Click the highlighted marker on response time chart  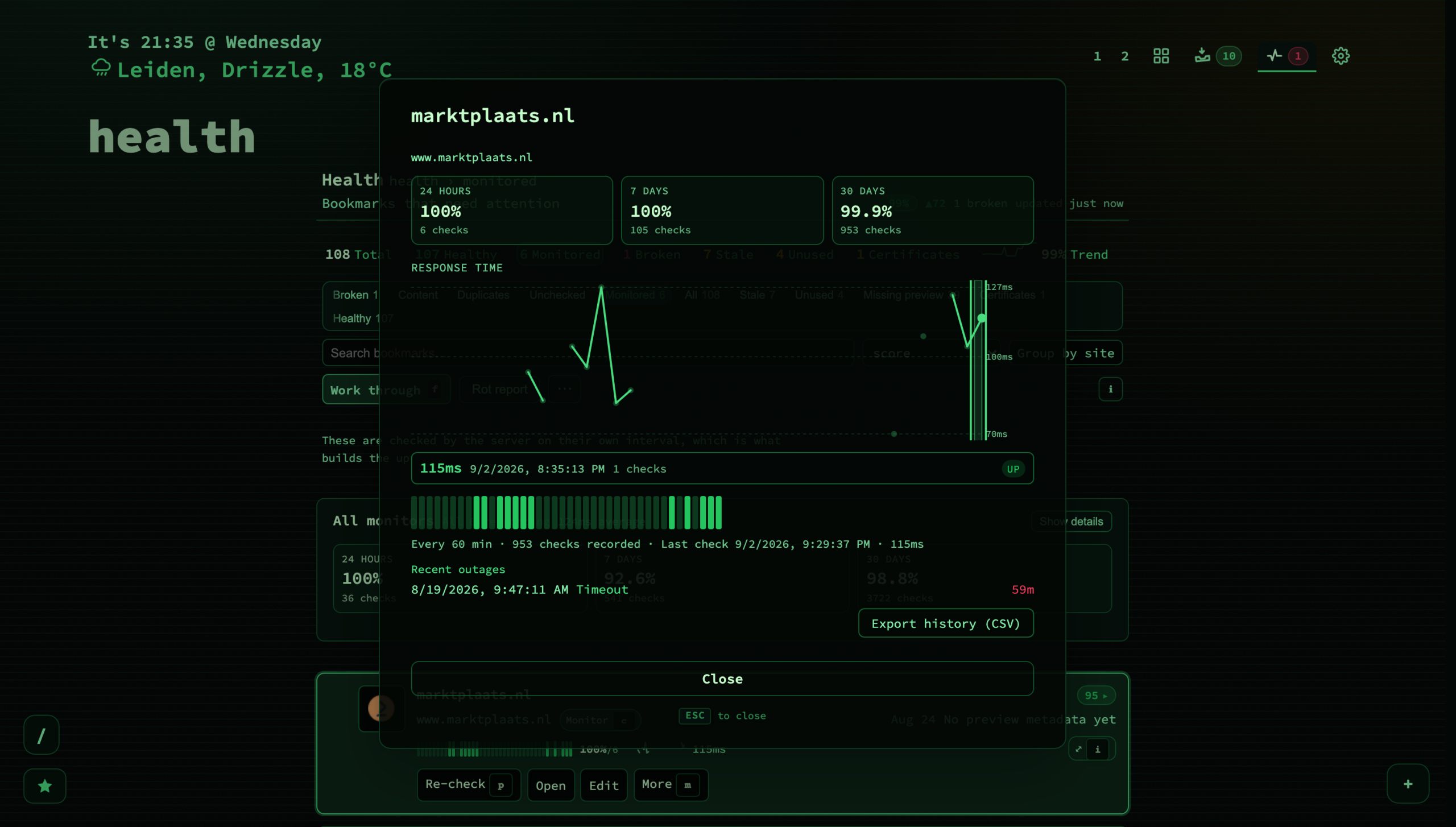982,318
